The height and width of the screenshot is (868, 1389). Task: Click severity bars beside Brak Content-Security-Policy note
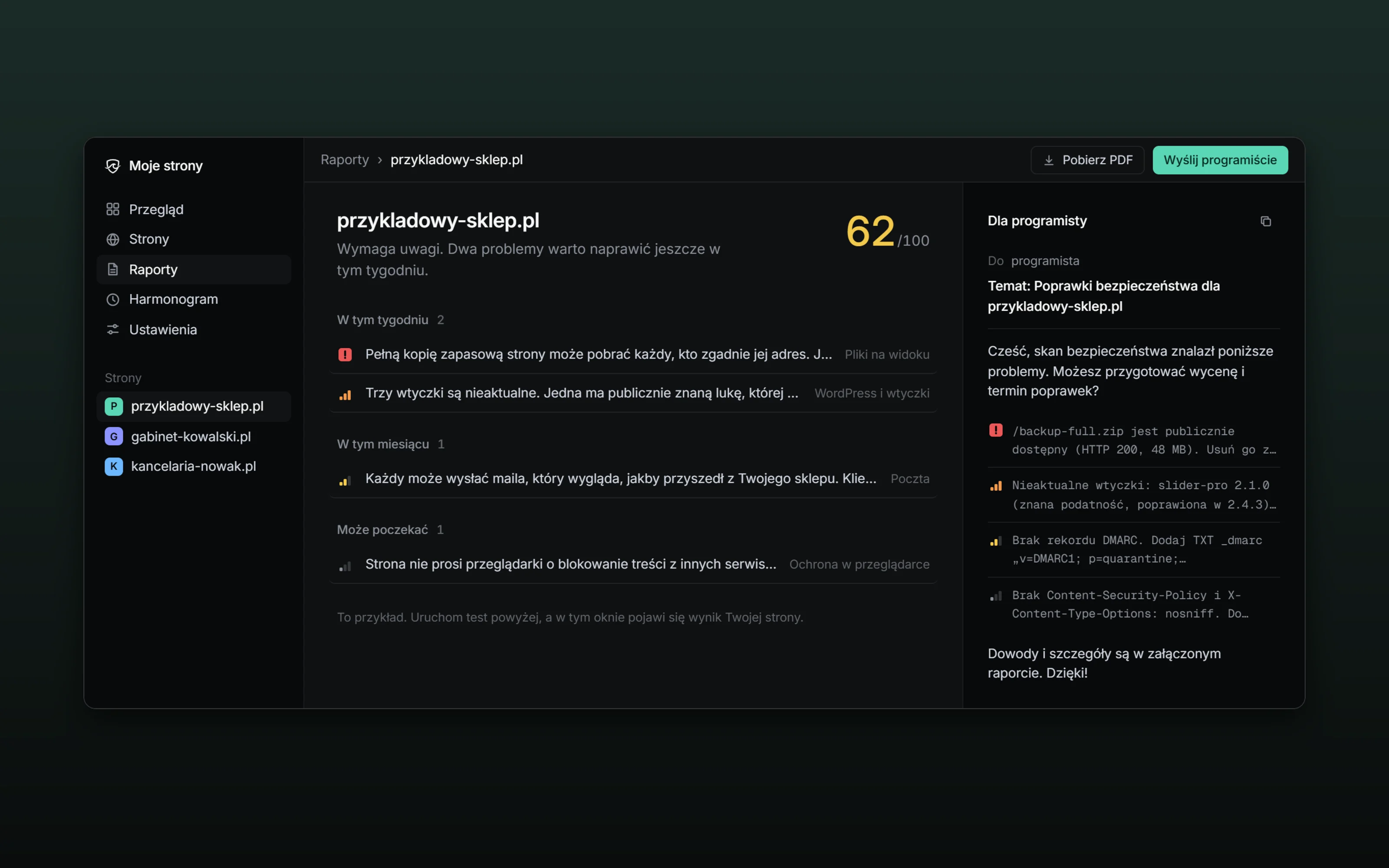996,596
